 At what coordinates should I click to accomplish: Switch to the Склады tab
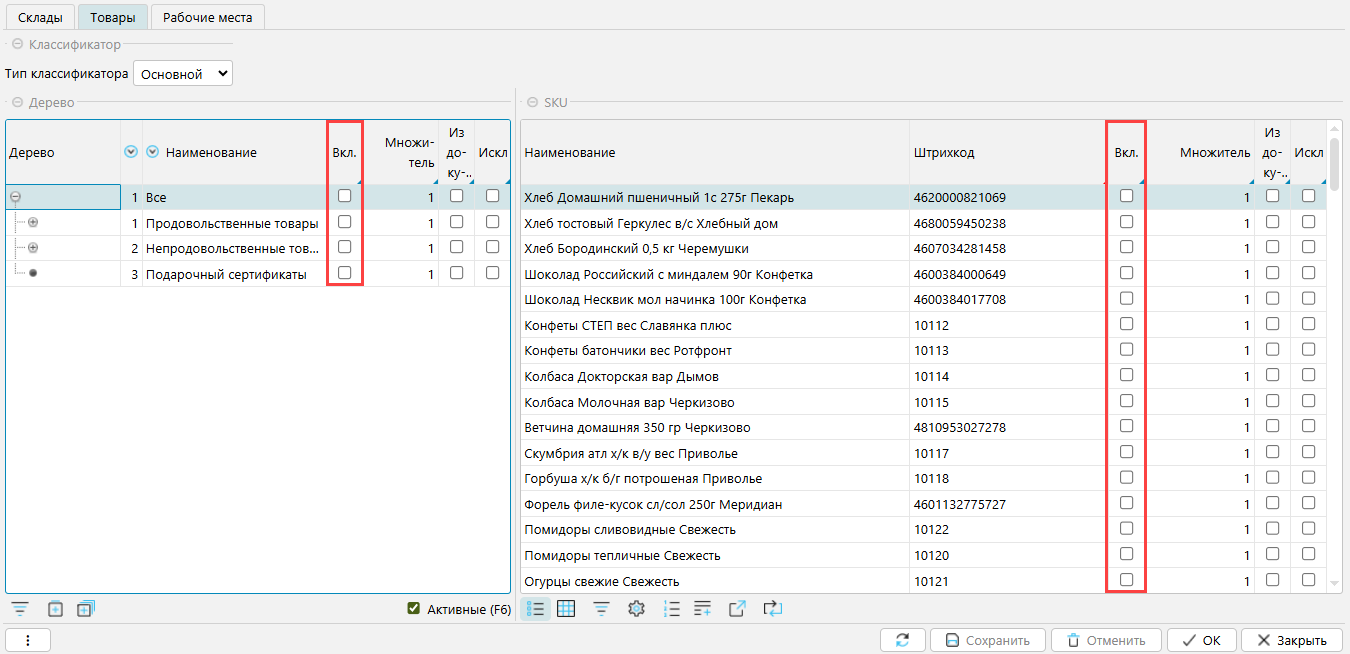click(40, 17)
